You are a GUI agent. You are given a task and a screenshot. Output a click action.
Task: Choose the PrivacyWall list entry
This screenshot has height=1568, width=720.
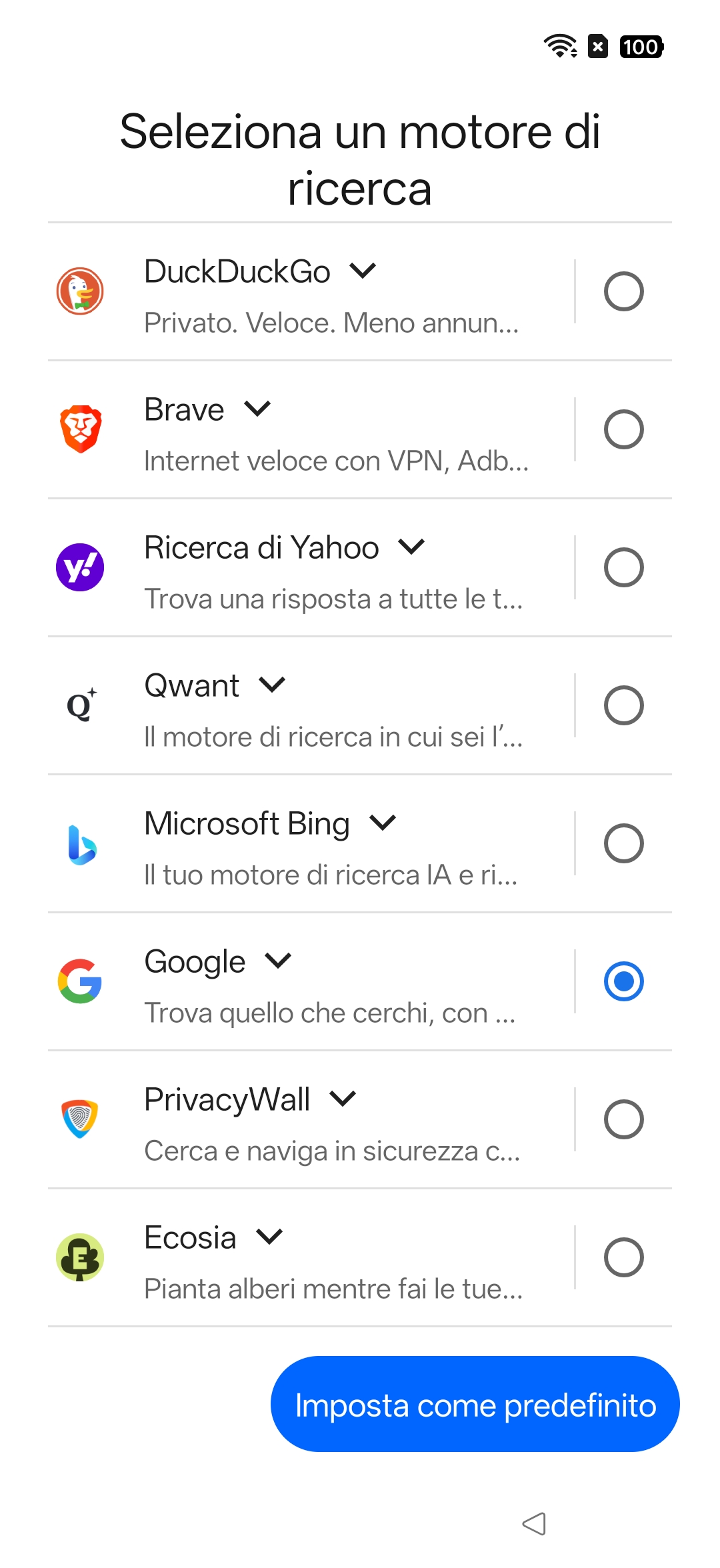pos(332,1120)
